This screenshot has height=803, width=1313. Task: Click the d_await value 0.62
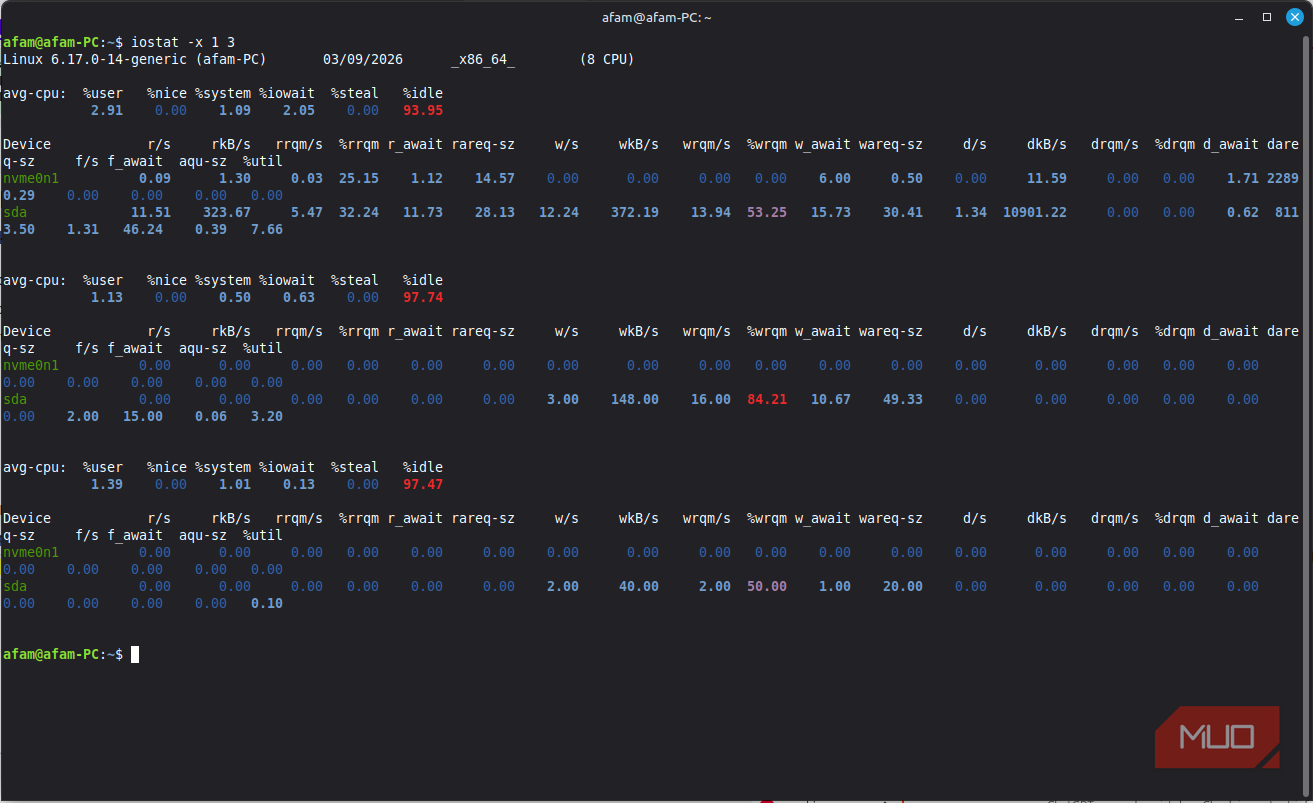pos(1243,212)
